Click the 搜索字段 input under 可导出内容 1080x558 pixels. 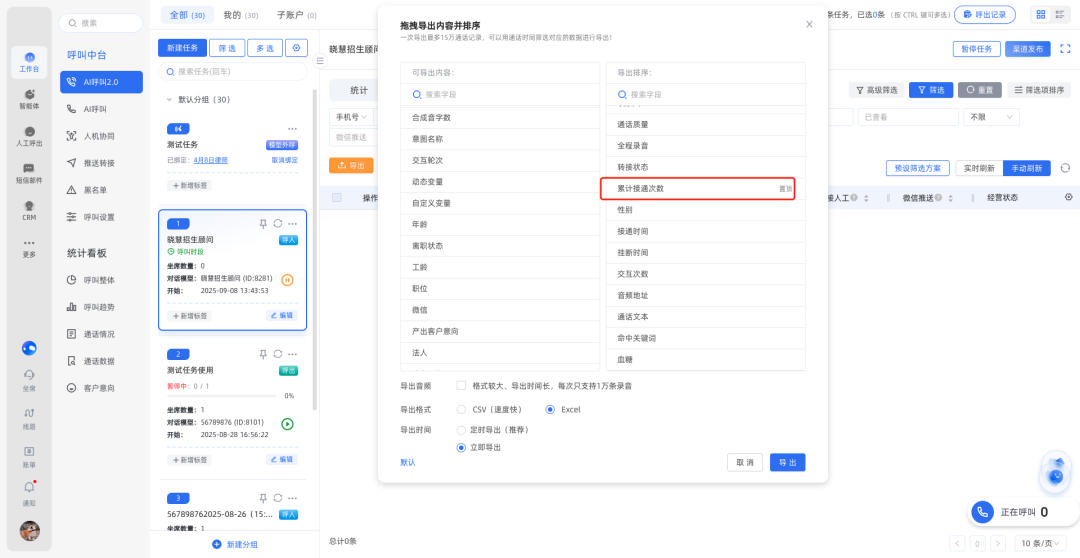500,94
